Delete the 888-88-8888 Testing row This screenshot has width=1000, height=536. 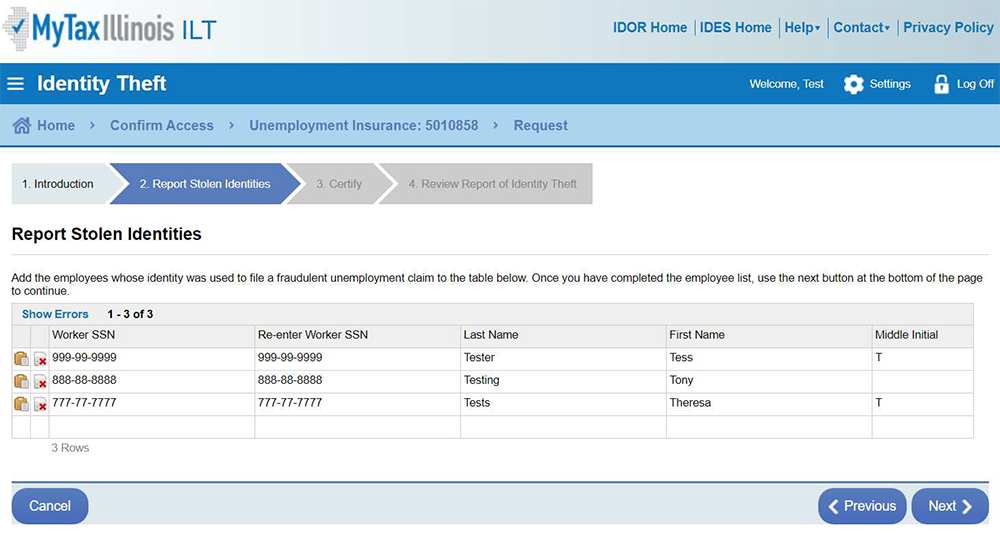coord(41,382)
